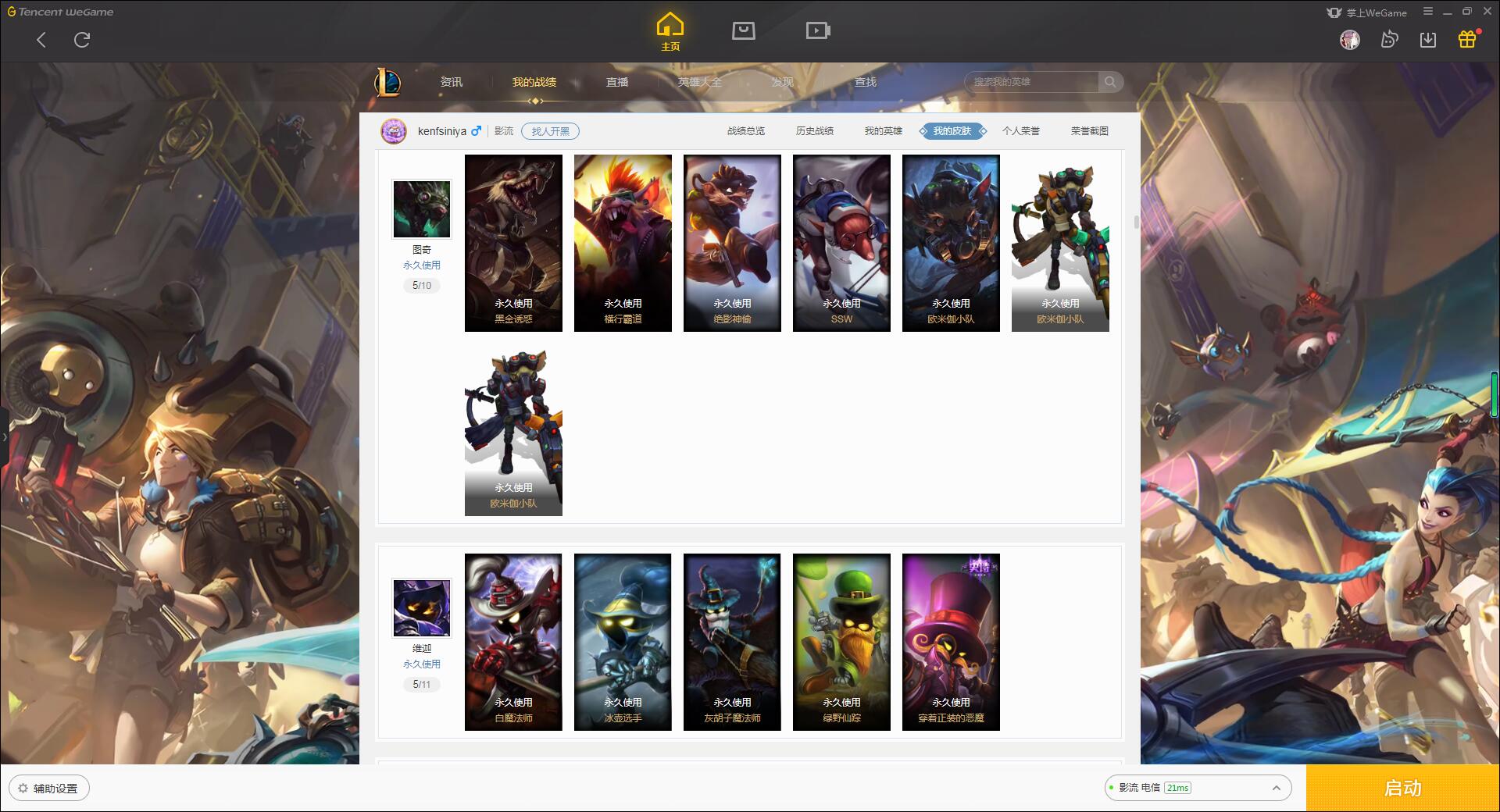Viewport: 1500px width, 812px height.
Task: Expand the 影流 电信 server dropdown
Action: [1198, 788]
